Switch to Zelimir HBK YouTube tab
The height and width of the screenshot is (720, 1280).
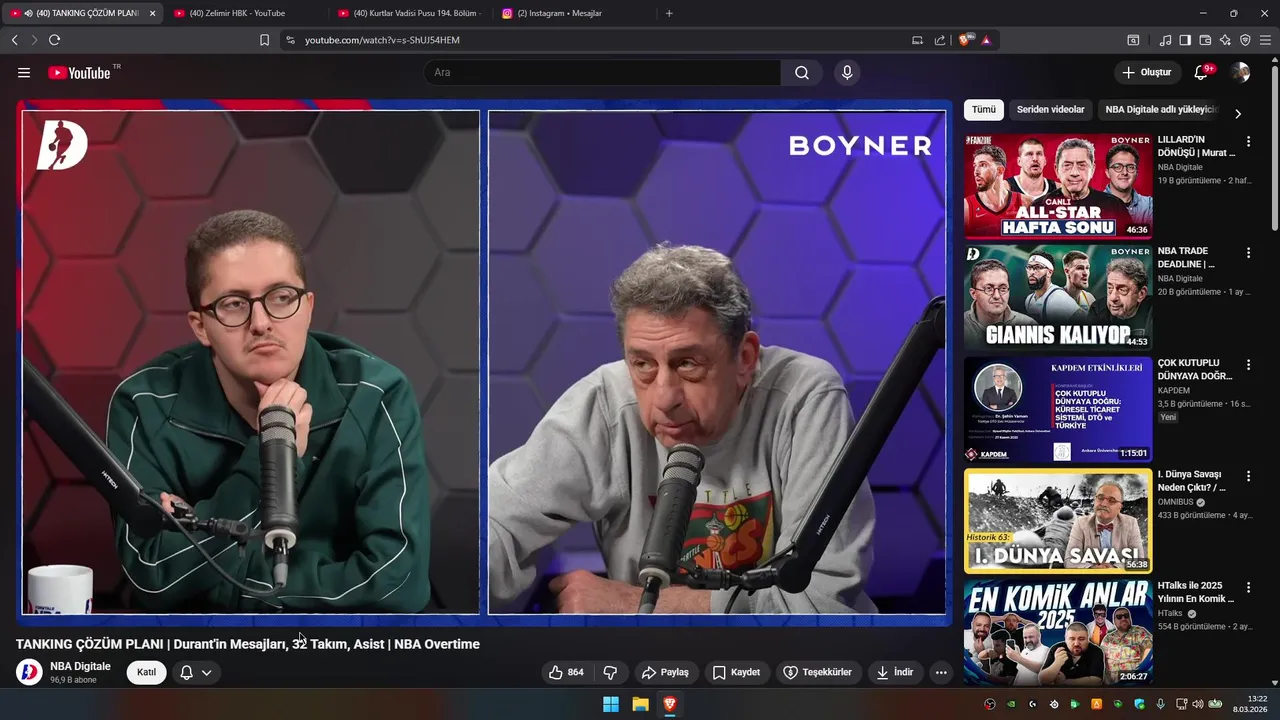tap(245, 13)
